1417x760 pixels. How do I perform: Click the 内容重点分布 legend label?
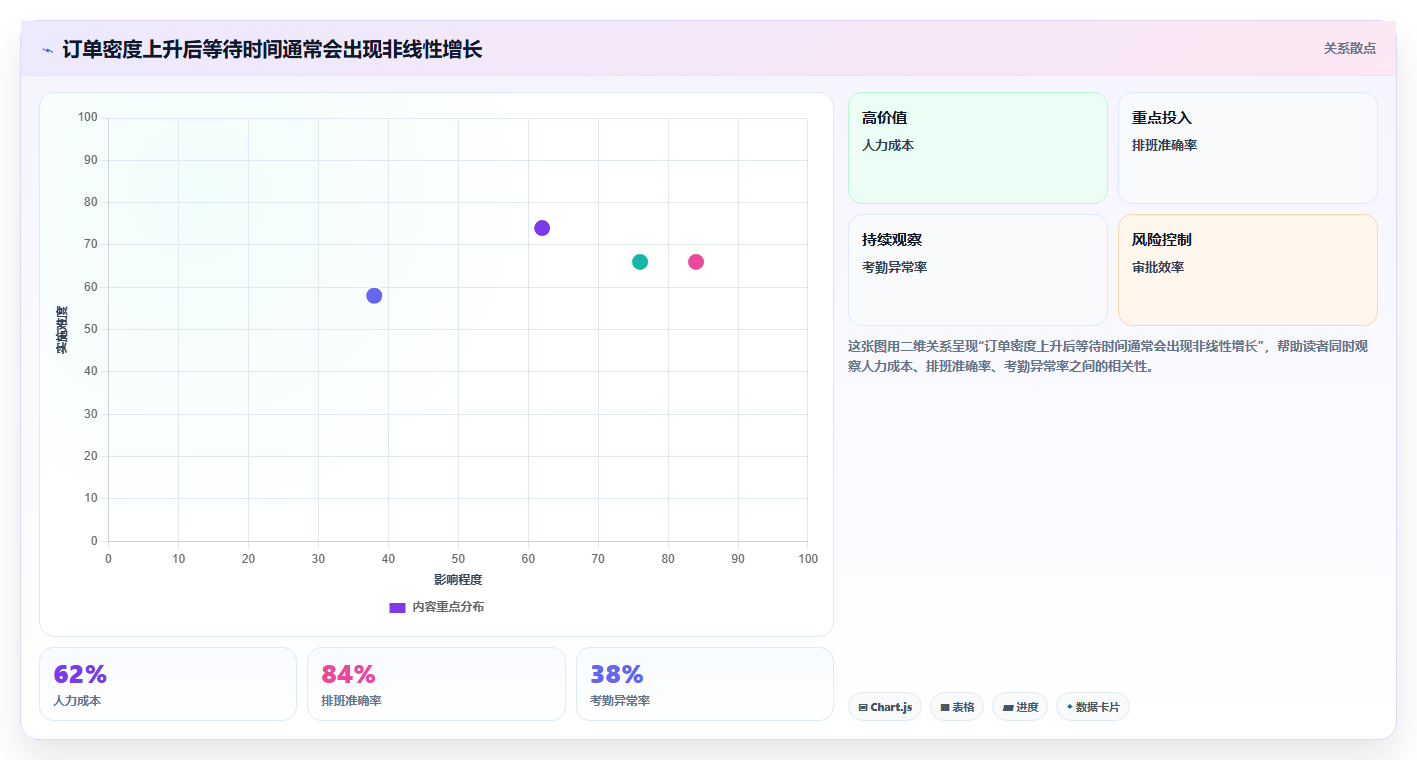[x=448, y=607]
